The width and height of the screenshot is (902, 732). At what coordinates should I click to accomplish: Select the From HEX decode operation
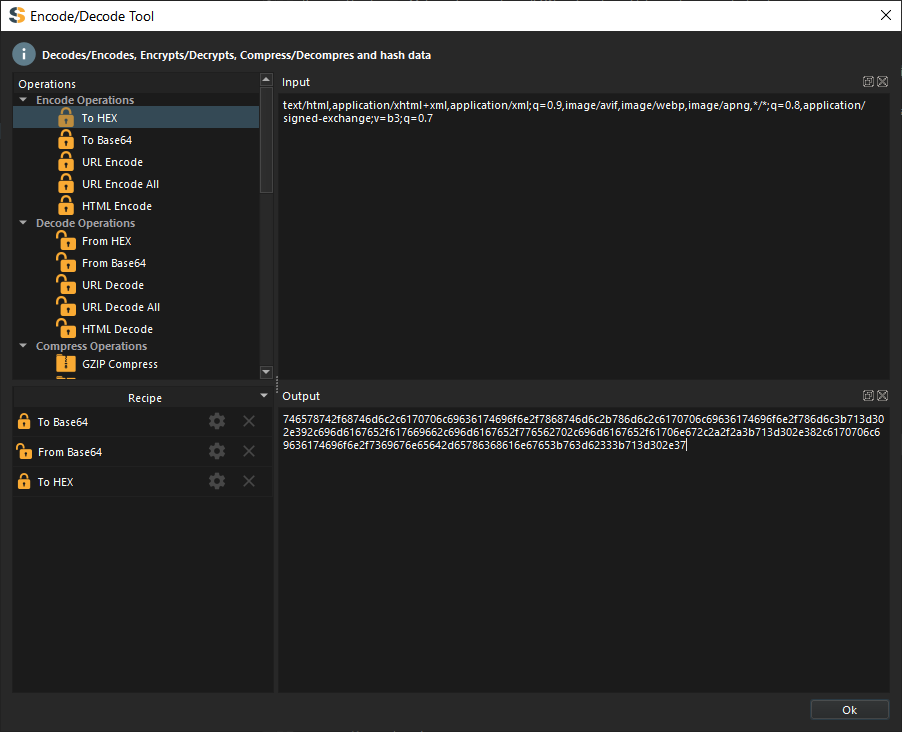[x=108, y=241]
